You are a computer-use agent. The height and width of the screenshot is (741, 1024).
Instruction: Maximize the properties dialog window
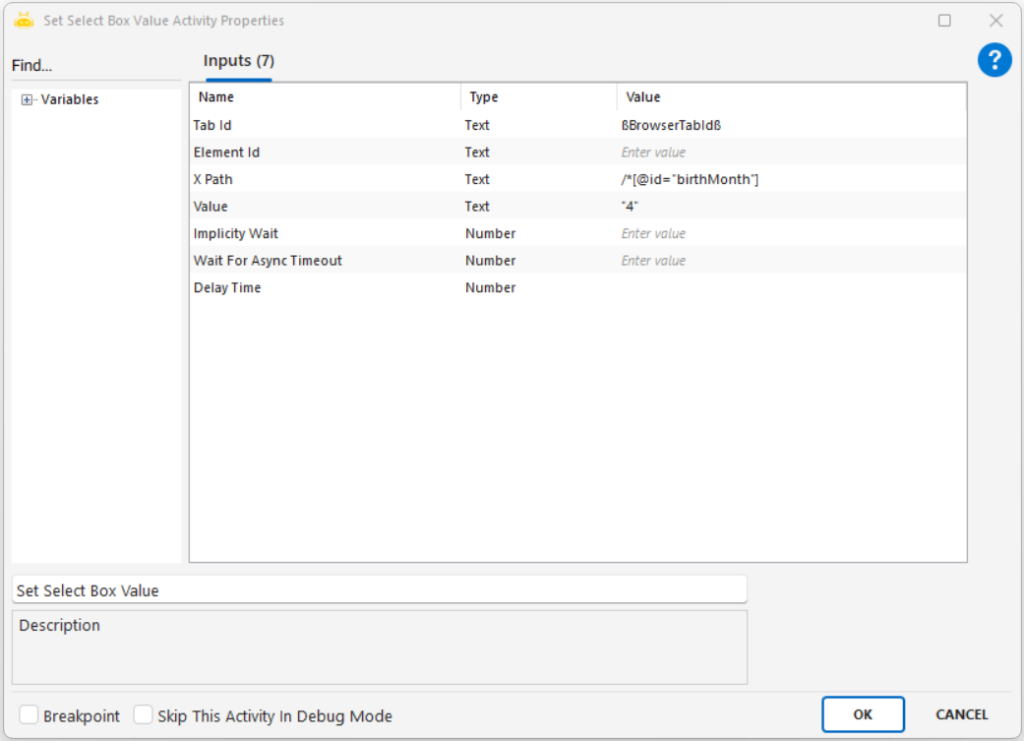pos(944,20)
